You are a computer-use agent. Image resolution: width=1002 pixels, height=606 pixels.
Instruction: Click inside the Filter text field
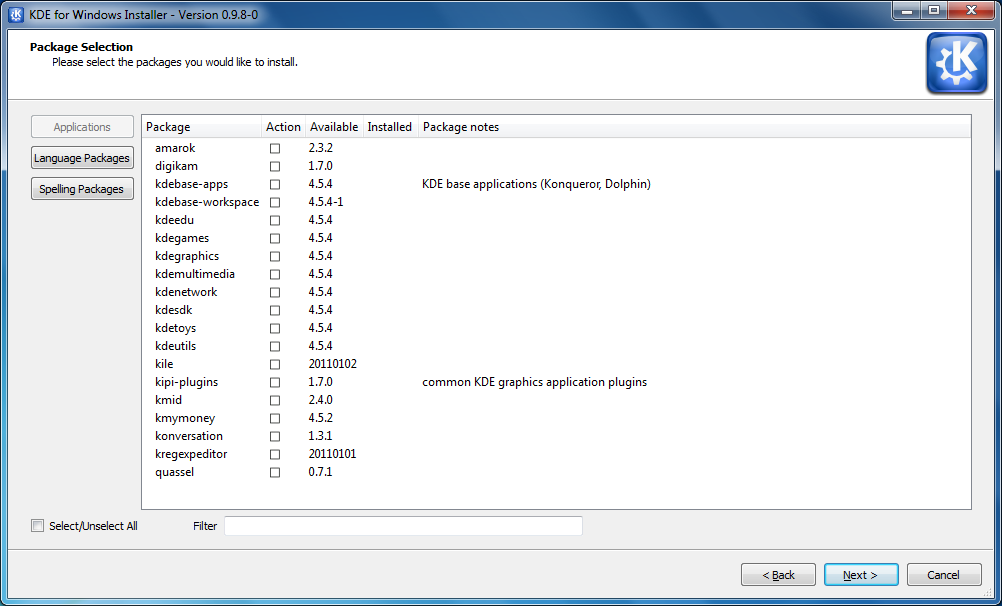click(x=403, y=525)
